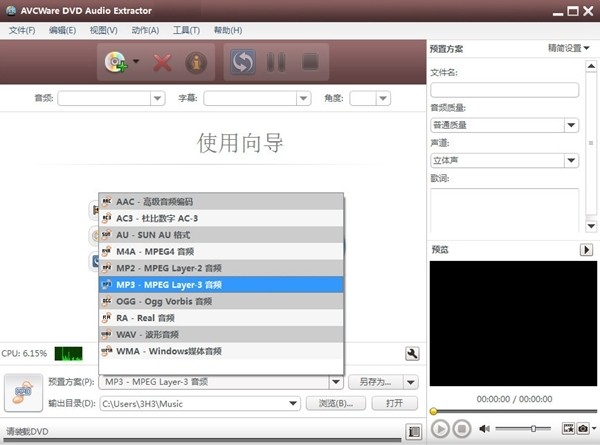Click the snapshot camera icon

pyautogui.click(x=583, y=428)
